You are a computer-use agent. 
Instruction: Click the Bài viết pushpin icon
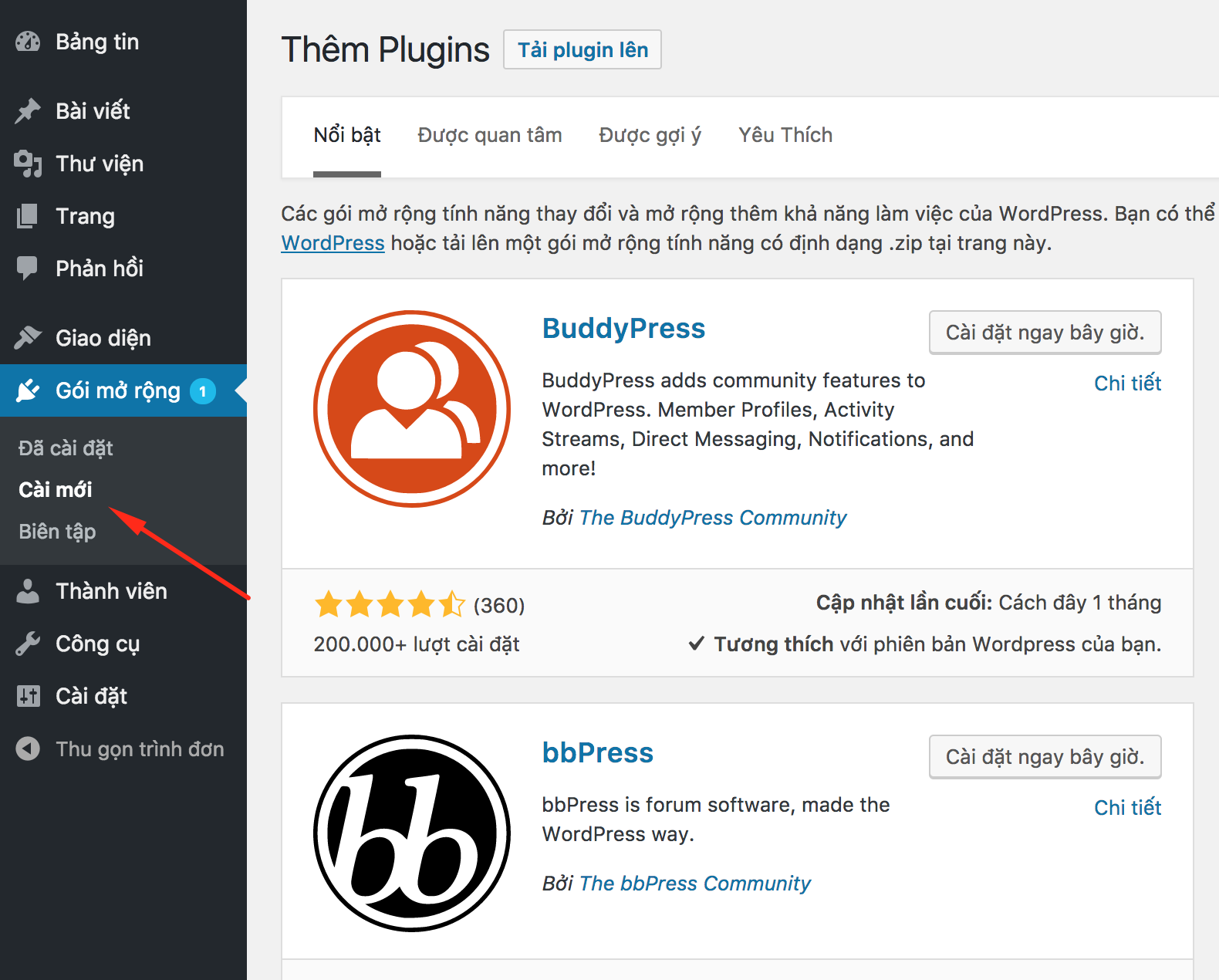(x=28, y=111)
